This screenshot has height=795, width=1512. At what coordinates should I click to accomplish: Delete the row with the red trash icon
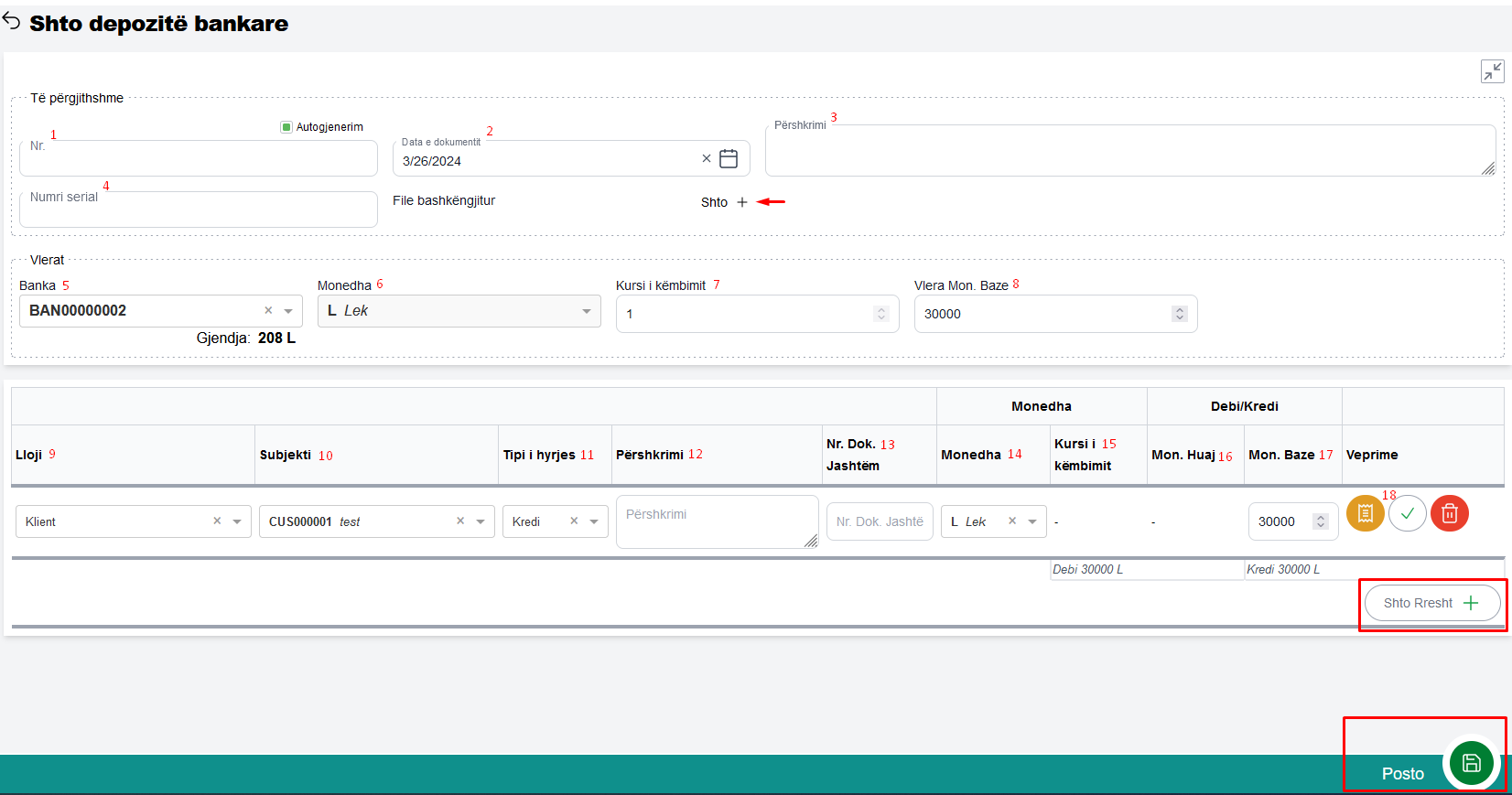coord(1450,513)
